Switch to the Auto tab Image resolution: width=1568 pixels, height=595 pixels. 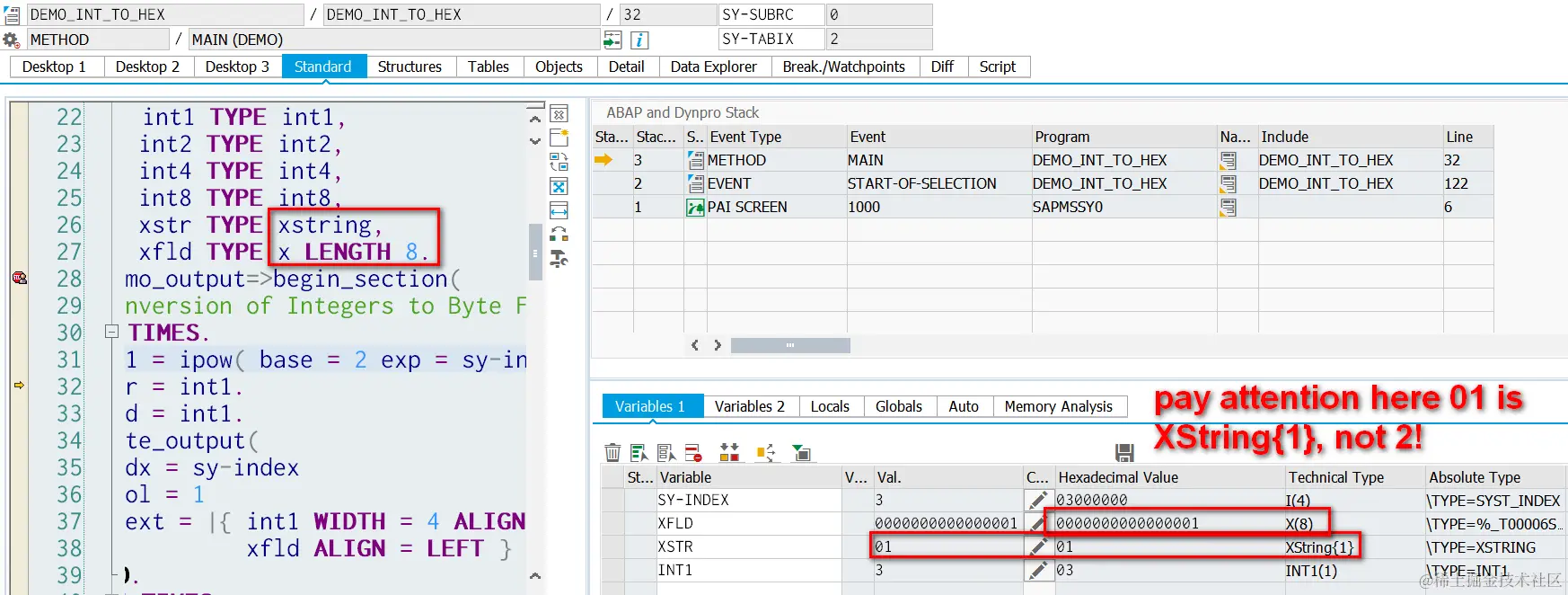tap(964, 406)
